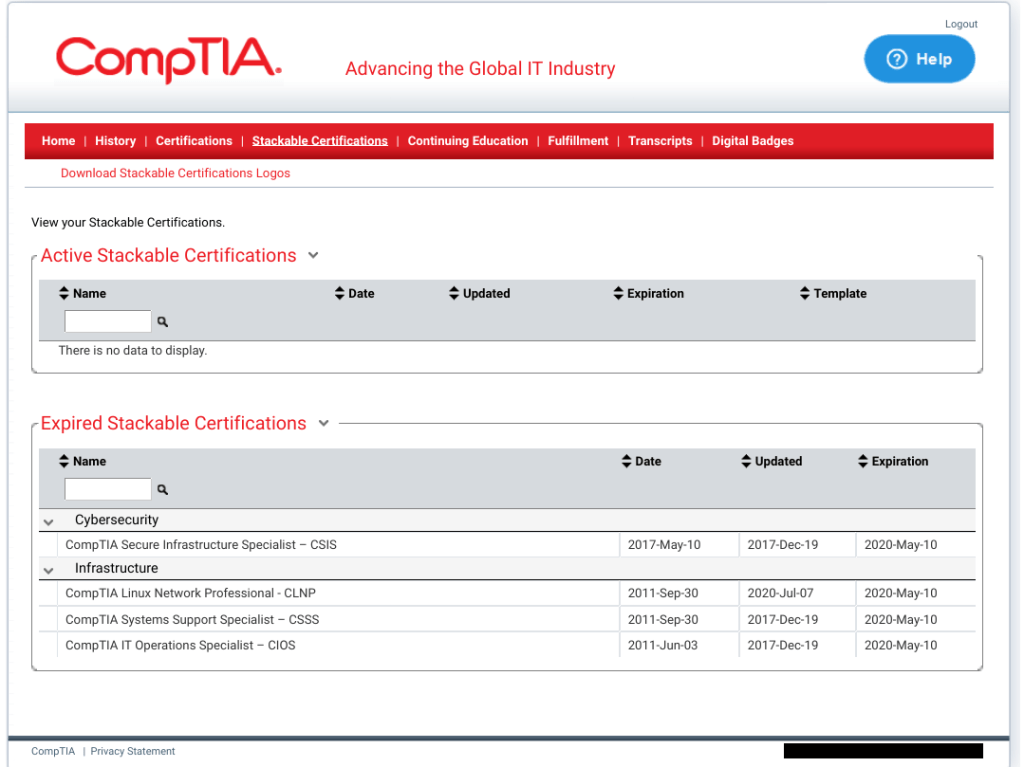Sort Active Certifications by Name column
1024x767 pixels.
pos(82,294)
